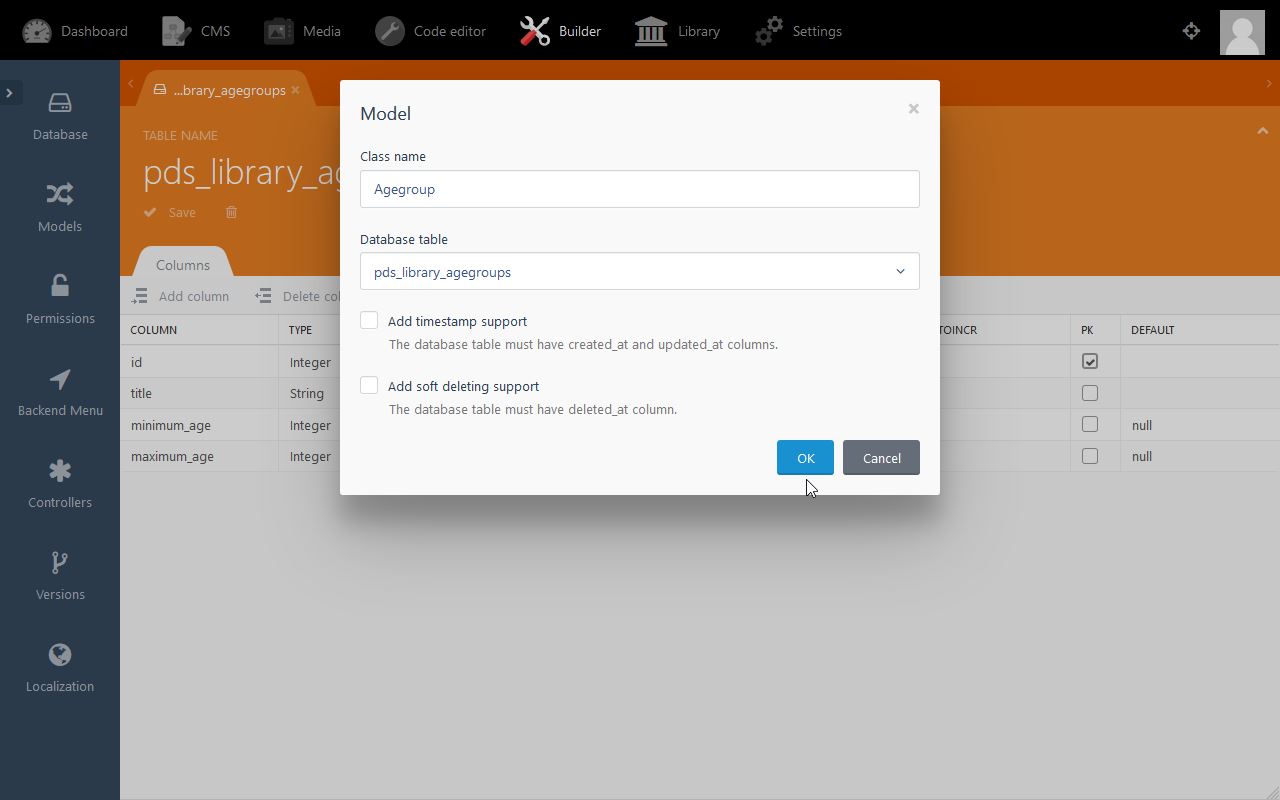Expand the left sidebar panel arrow

pos(10,93)
